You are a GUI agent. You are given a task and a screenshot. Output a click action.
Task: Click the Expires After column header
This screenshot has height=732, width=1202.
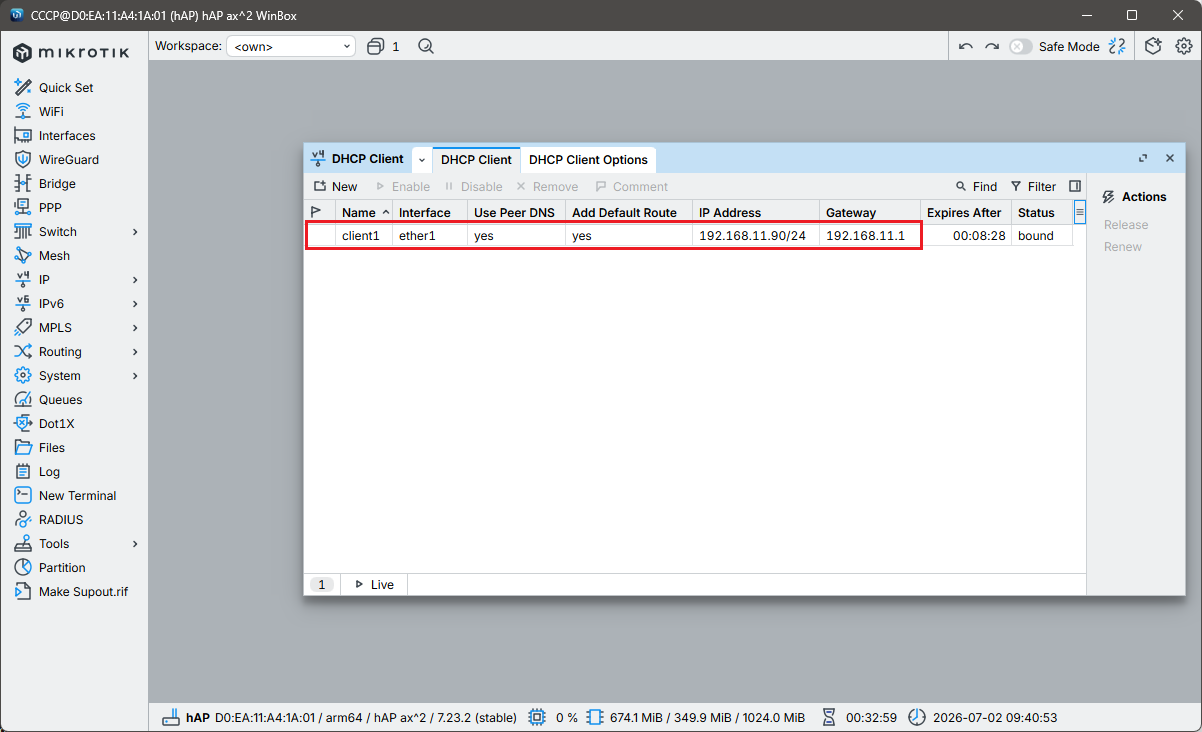pyautogui.click(x=964, y=212)
